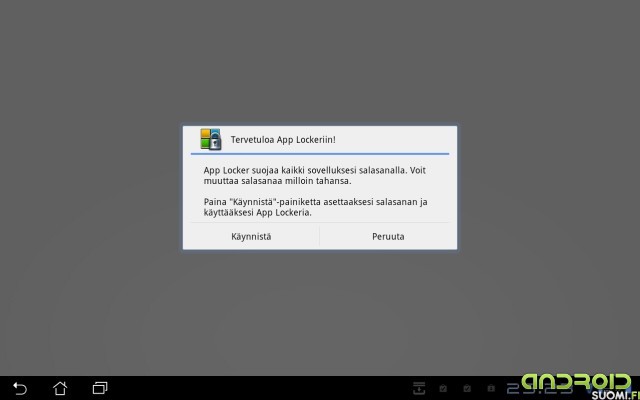Open the recent apps overview icon
This screenshot has height=400, width=640.
[x=100, y=388]
